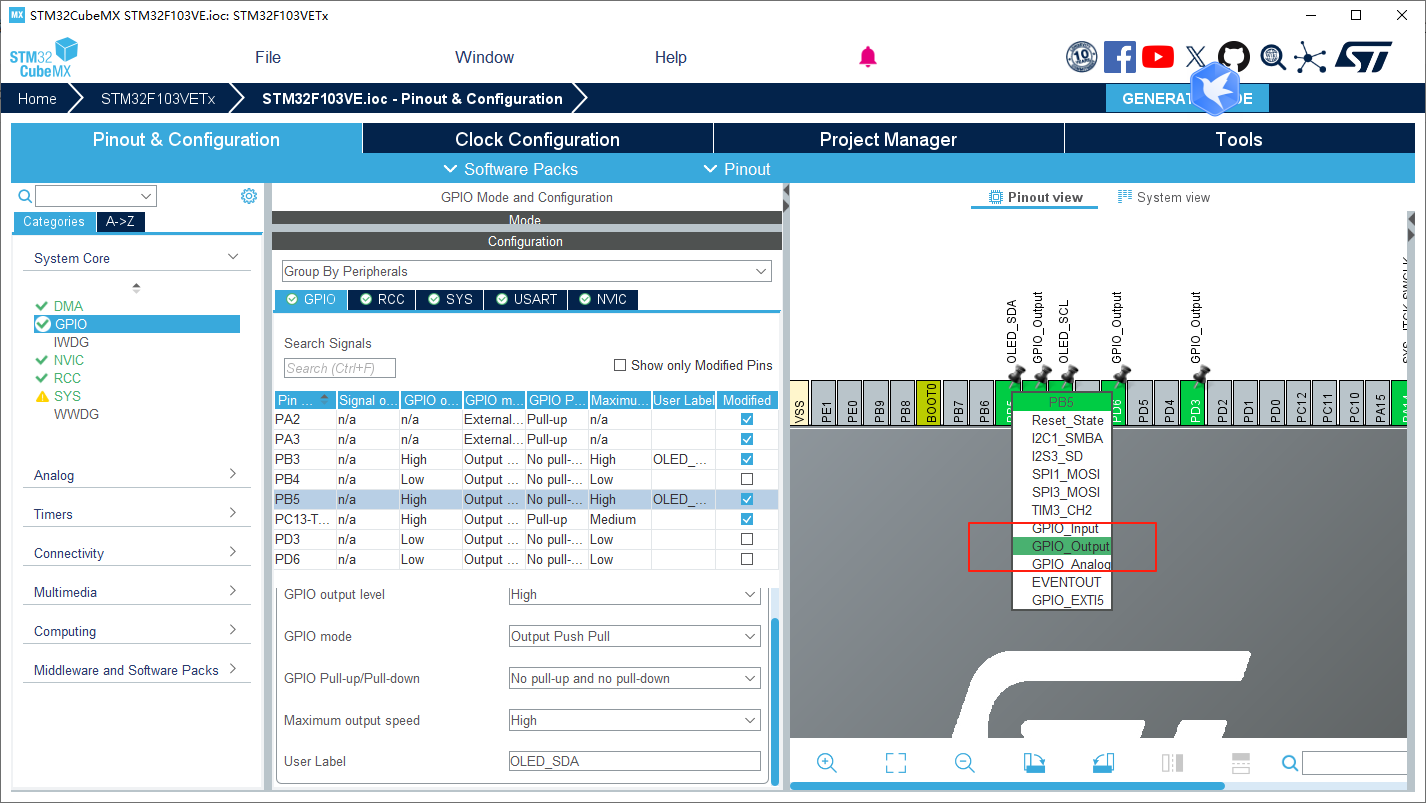This screenshot has width=1426, height=803.
Task: Select IWDG in System Core list
Action: coord(71,342)
